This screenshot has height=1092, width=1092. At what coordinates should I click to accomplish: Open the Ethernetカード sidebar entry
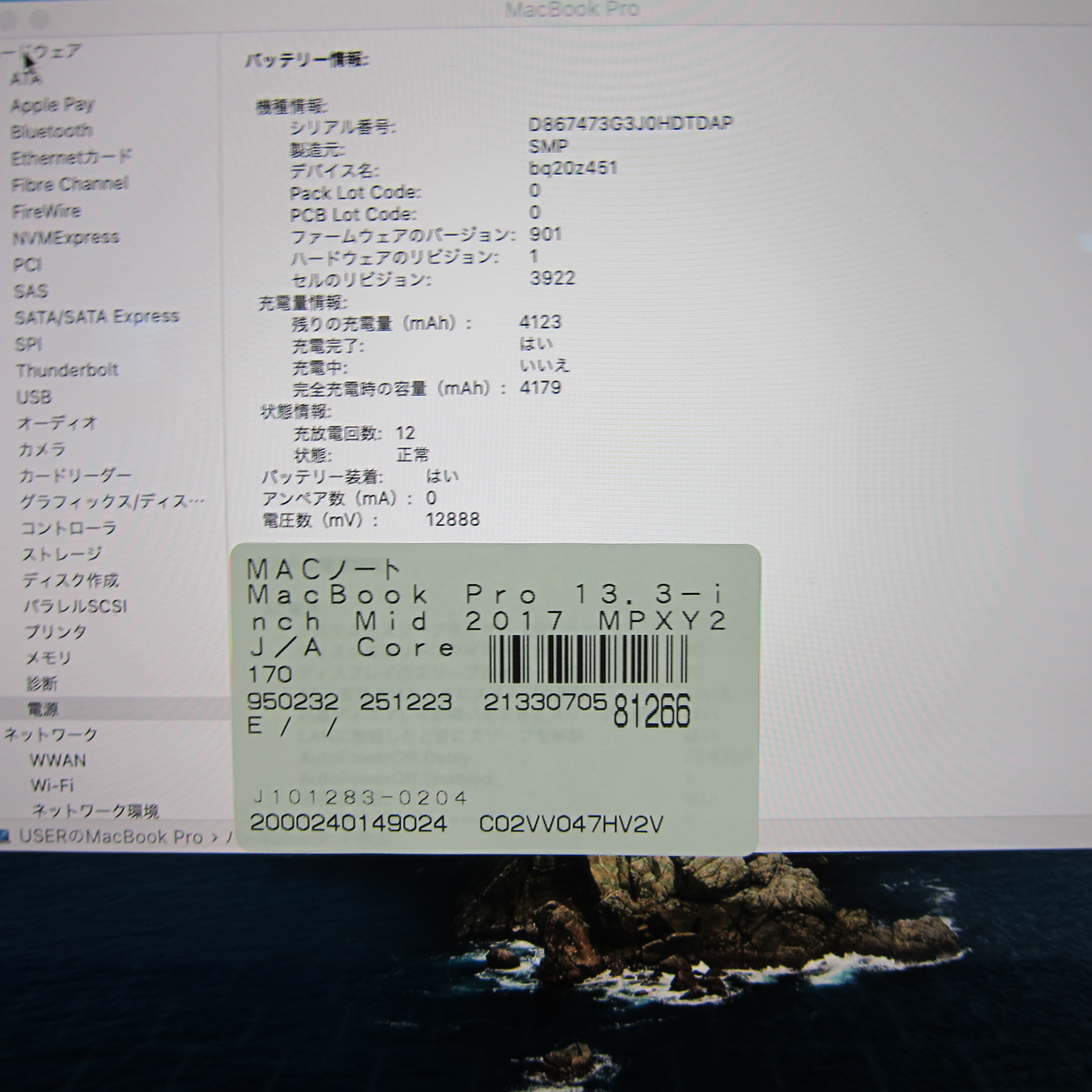[71, 157]
